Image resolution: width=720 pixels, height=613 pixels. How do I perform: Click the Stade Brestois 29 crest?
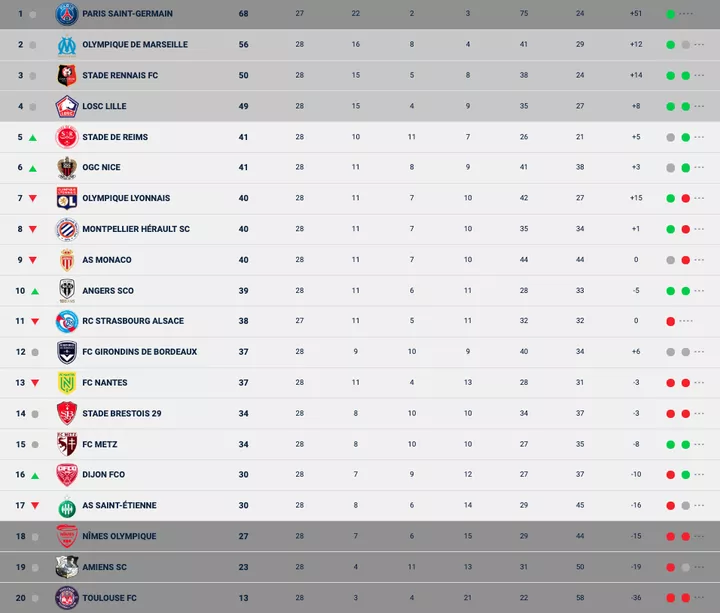tap(67, 414)
